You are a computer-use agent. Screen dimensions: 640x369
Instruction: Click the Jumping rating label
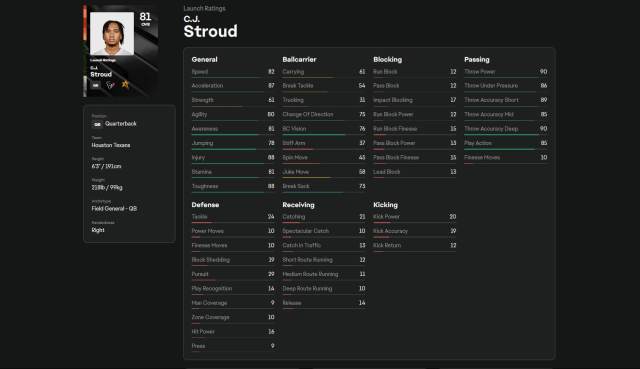click(202, 143)
